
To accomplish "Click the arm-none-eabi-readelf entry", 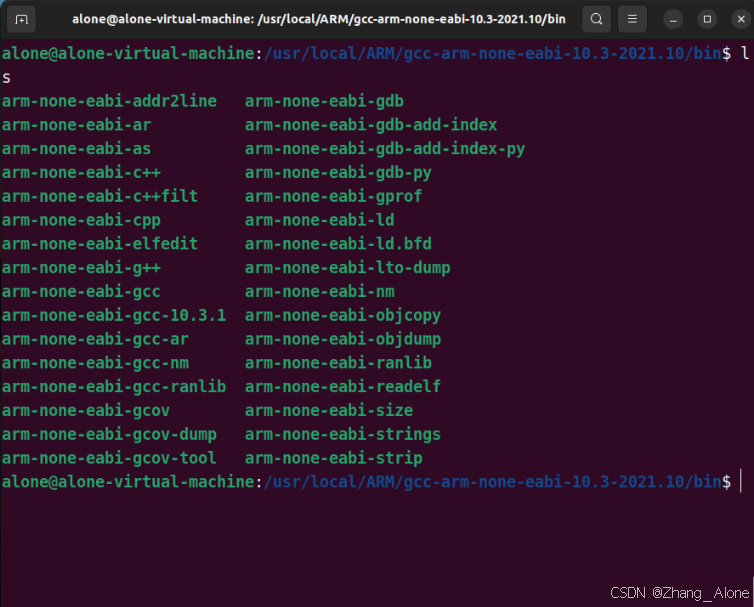I will 343,387.
